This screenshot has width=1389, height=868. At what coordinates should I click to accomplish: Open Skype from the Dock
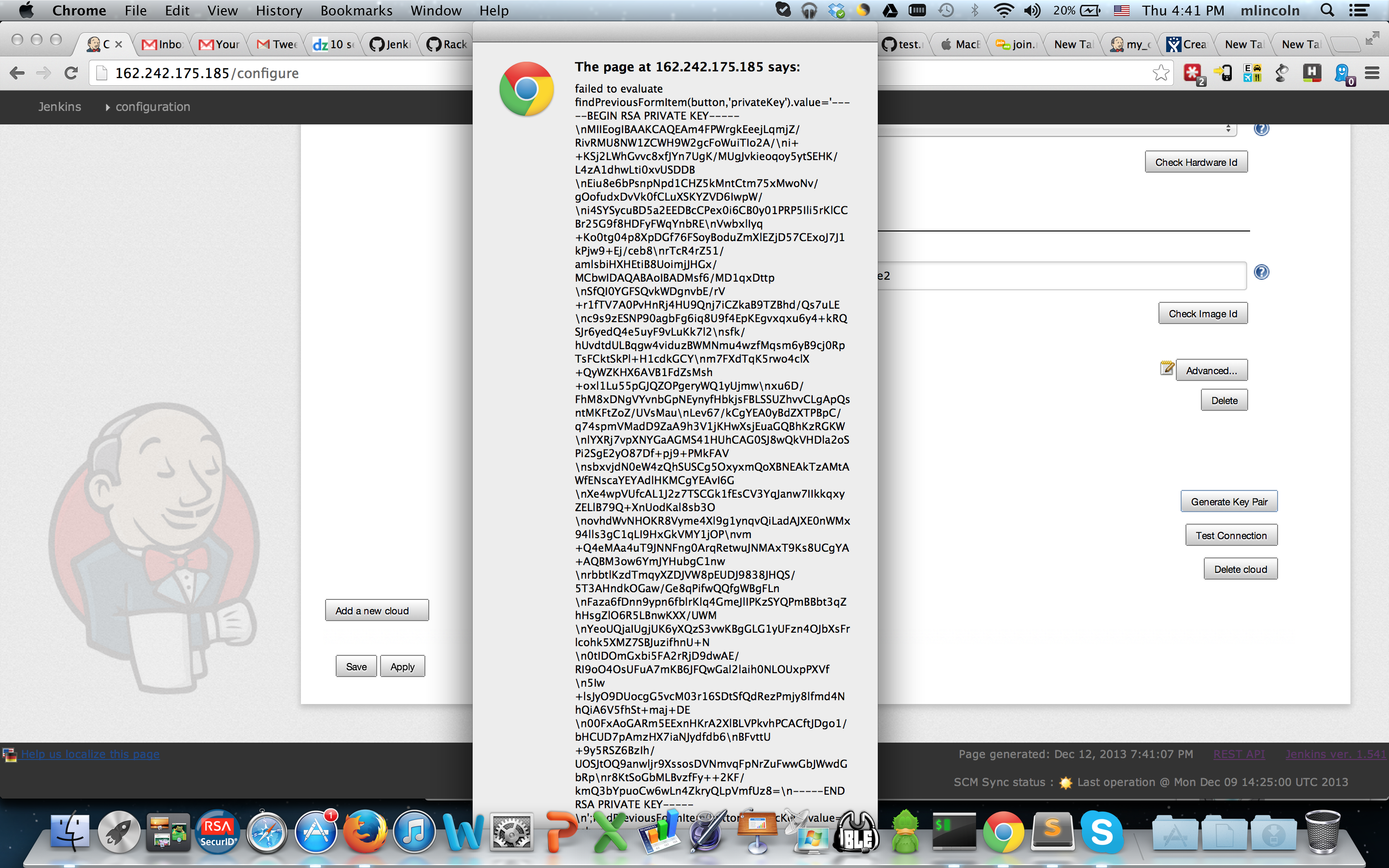pyautogui.click(x=1101, y=832)
